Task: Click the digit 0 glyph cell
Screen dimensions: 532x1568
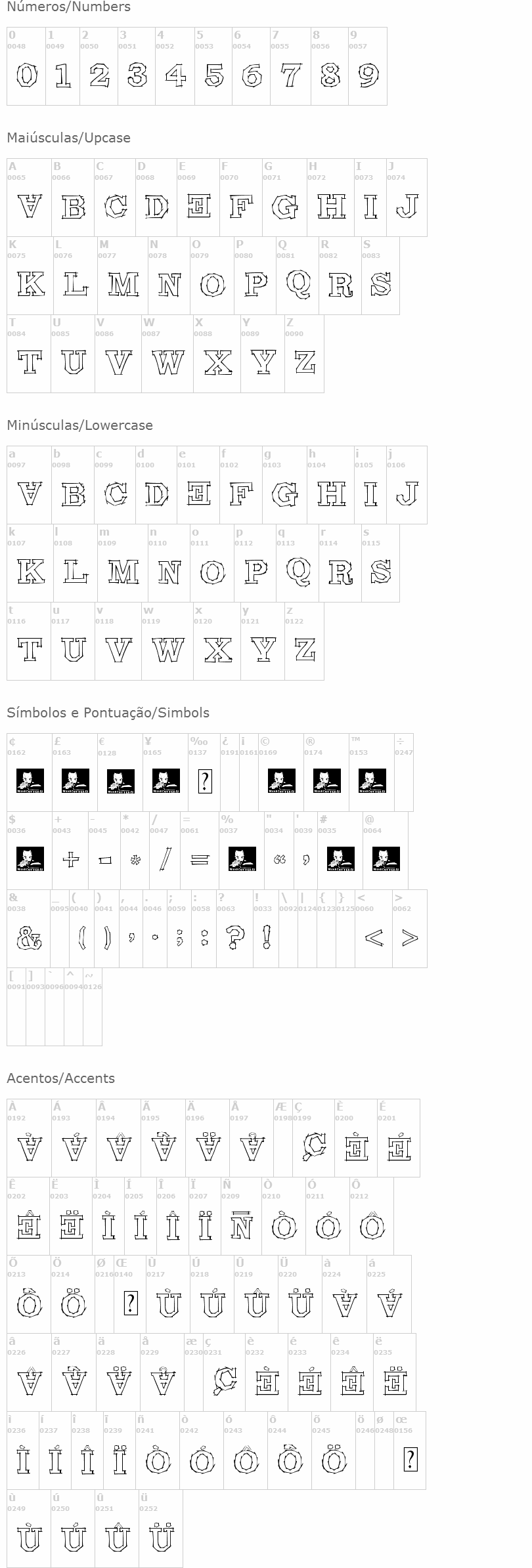Action: [x=26, y=75]
